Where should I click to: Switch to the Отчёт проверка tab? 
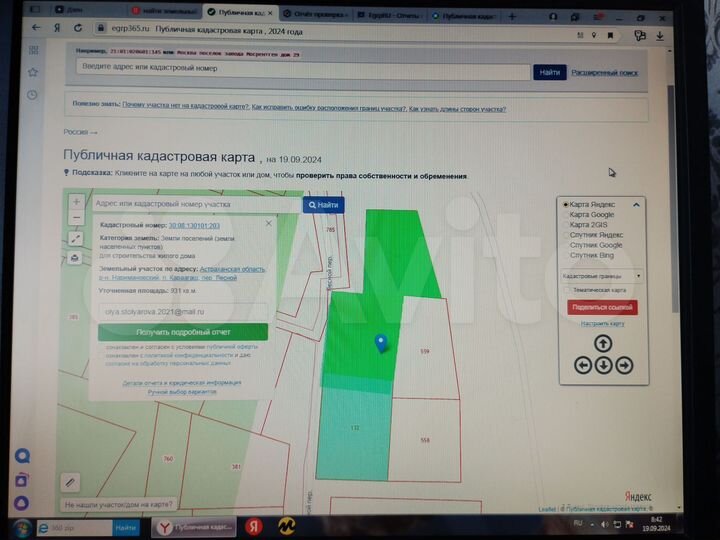pos(315,14)
